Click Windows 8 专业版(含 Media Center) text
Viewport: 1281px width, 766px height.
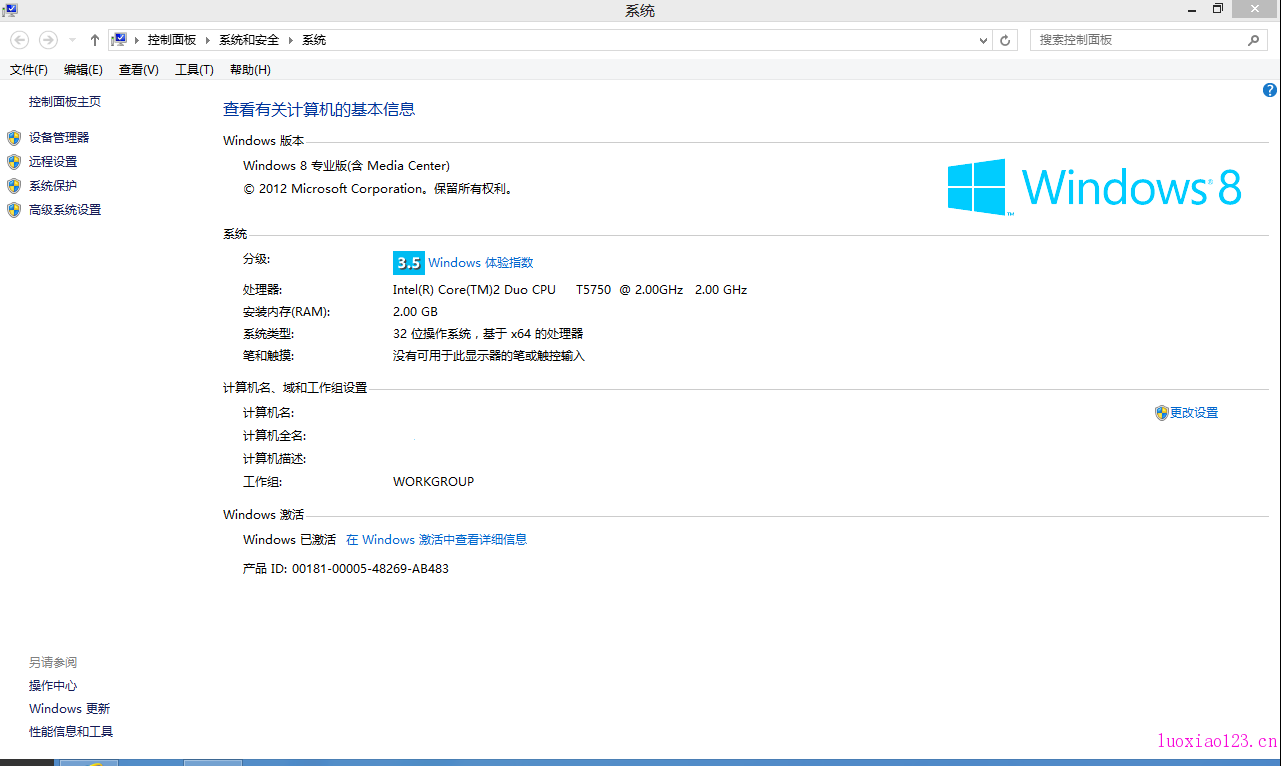coord(346,166)
